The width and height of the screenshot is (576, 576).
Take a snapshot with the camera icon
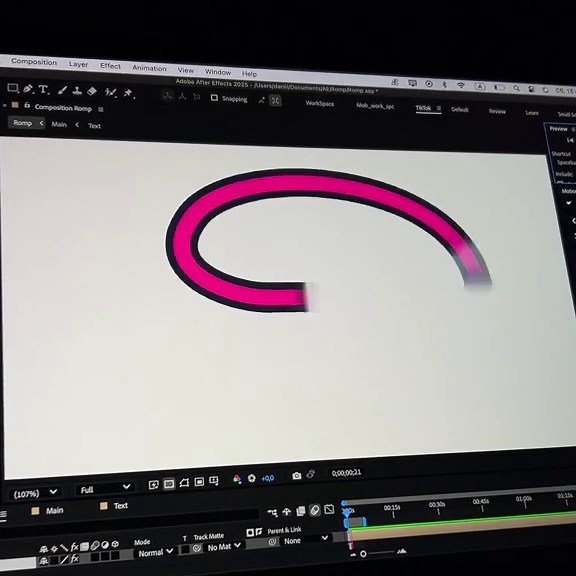click(296, 475)
